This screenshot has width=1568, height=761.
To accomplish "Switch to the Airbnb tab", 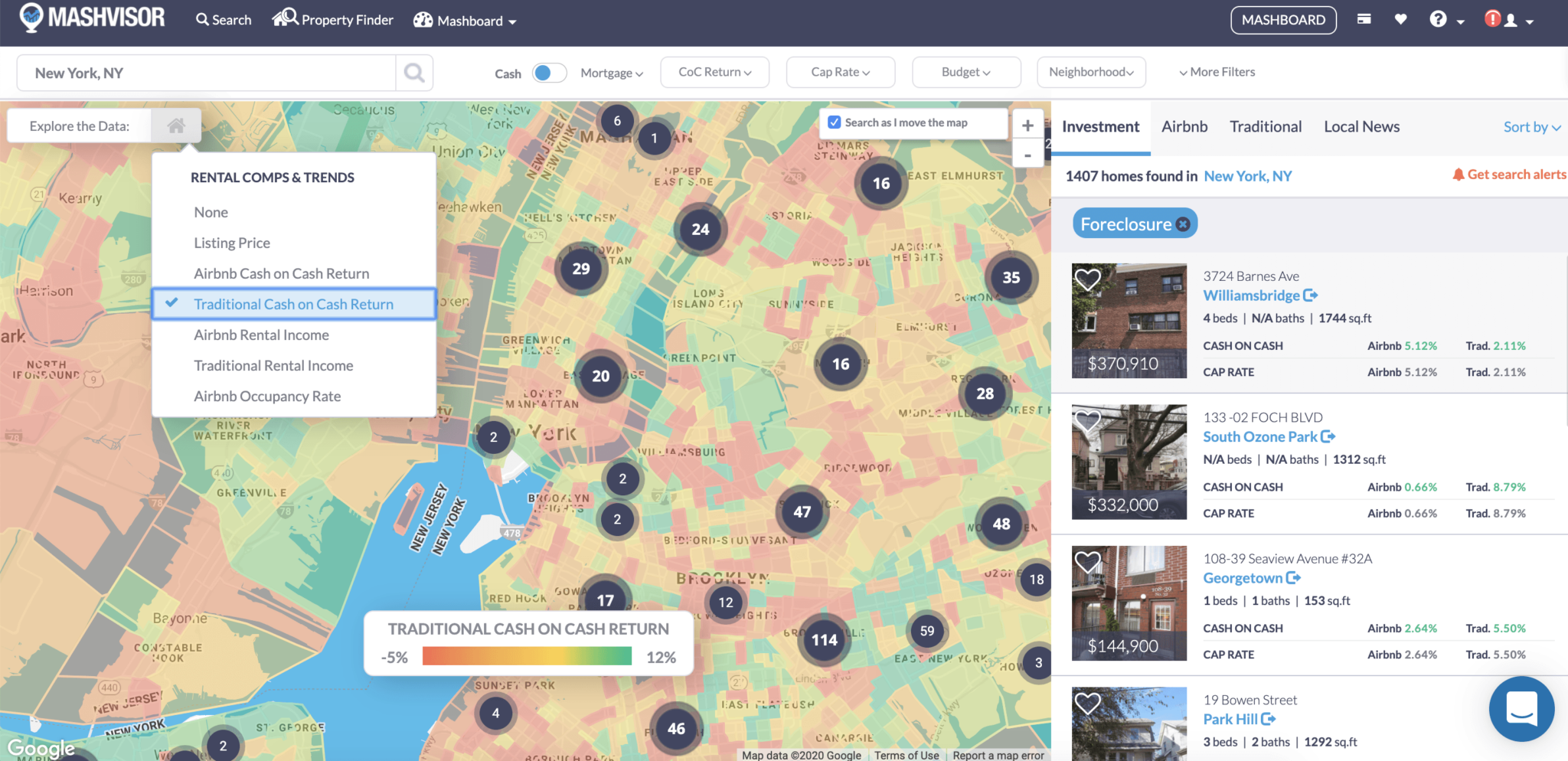I will (x=1184, y=126).
